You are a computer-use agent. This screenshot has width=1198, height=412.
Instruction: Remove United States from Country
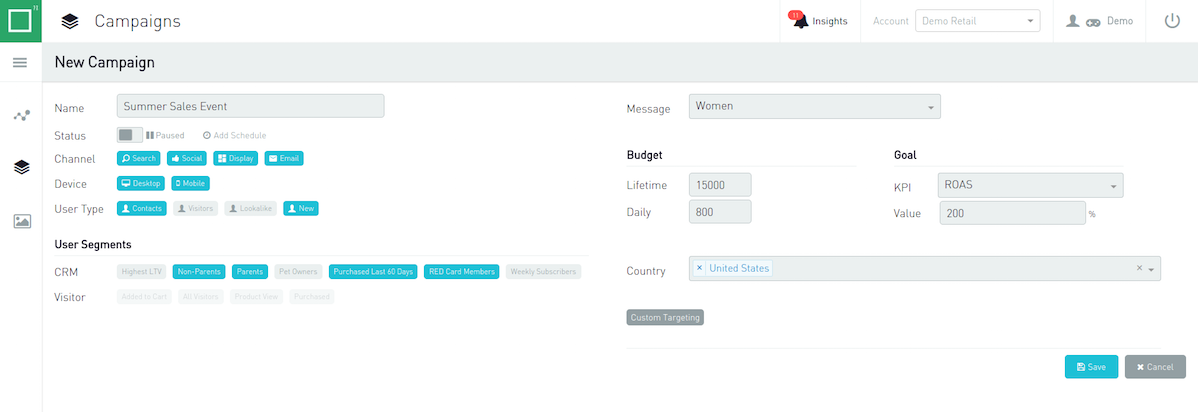click(x=699, y=268)
